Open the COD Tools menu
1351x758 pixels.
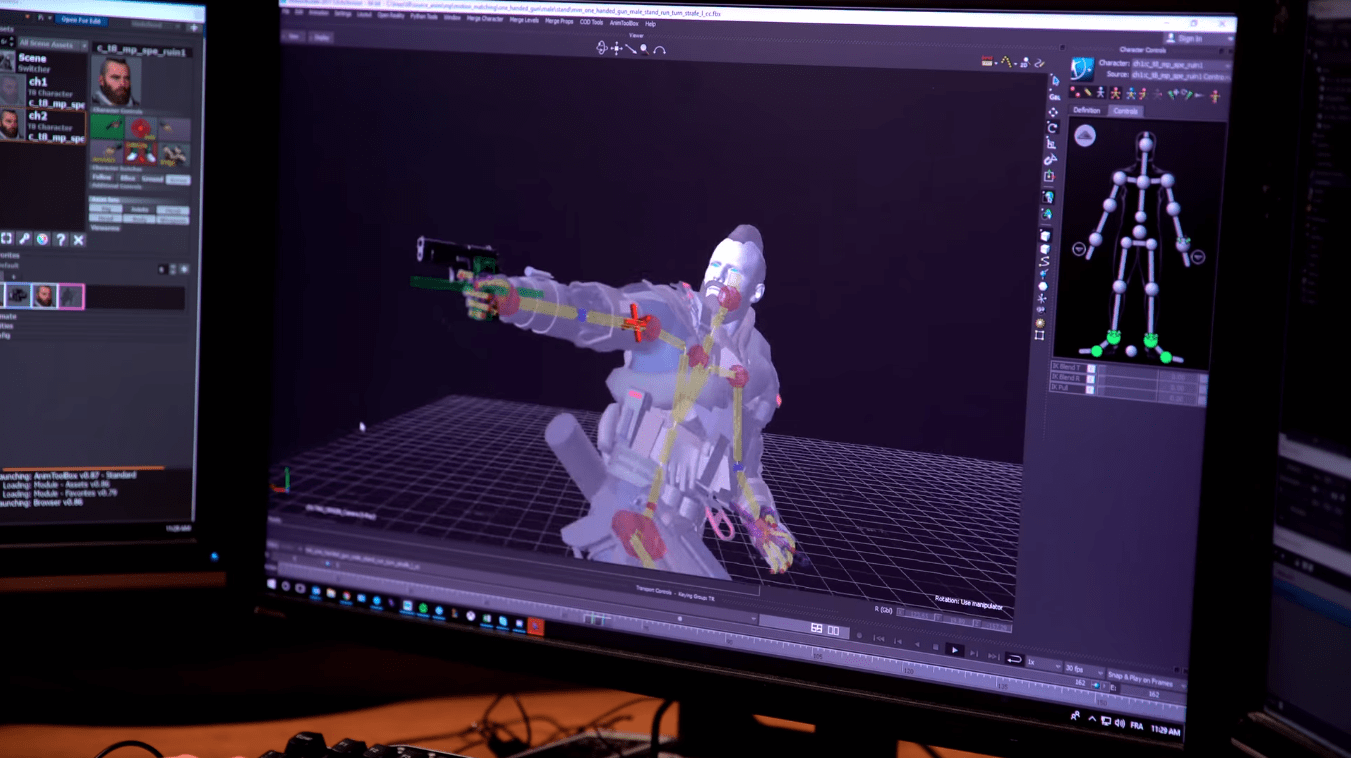[x=591, y=22]
